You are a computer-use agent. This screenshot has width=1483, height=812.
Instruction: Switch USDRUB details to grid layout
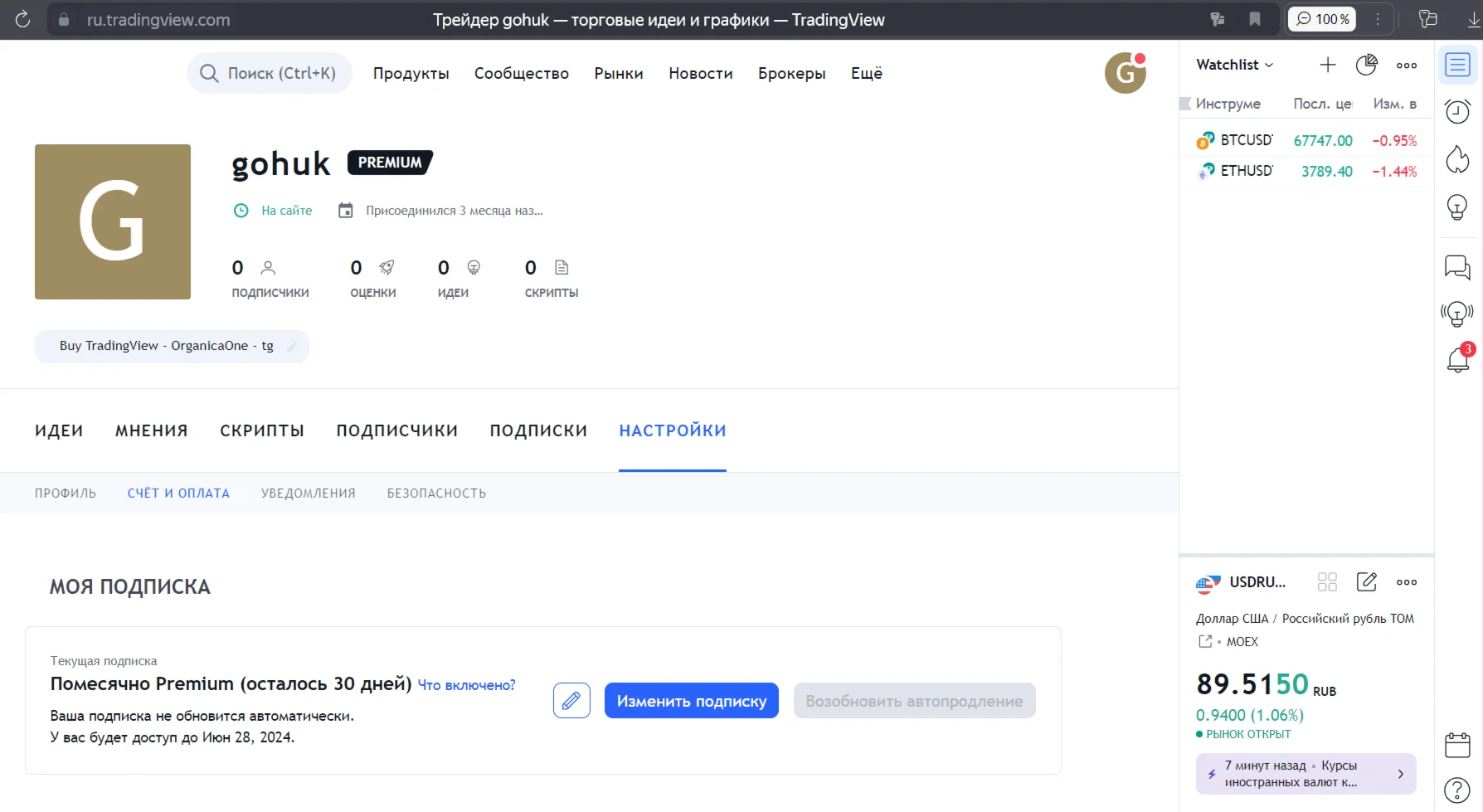tap(1327, 582)
